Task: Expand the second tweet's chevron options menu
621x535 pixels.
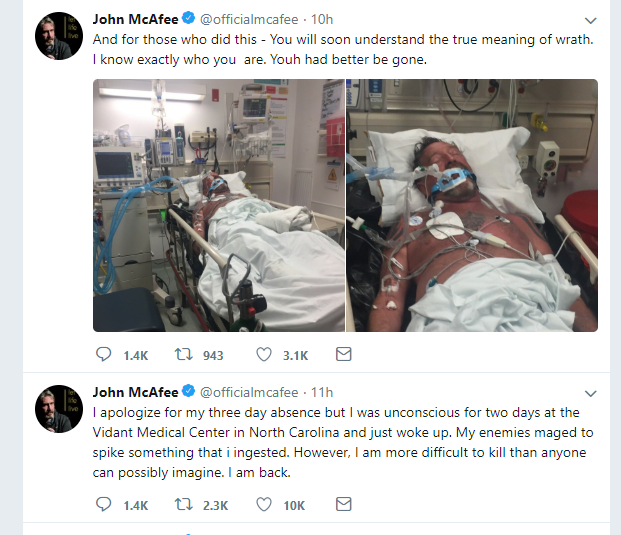Action: 590,393
